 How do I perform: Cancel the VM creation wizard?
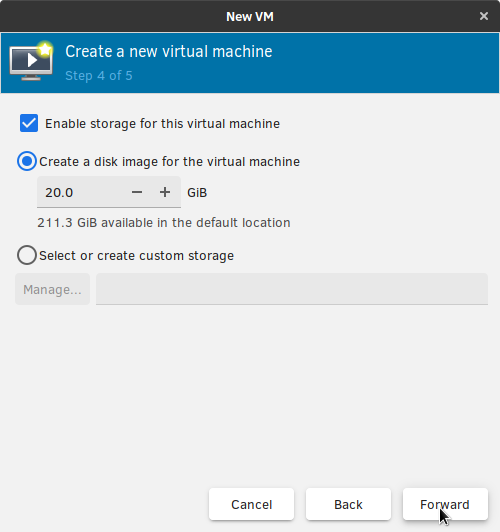coord(251,504)
